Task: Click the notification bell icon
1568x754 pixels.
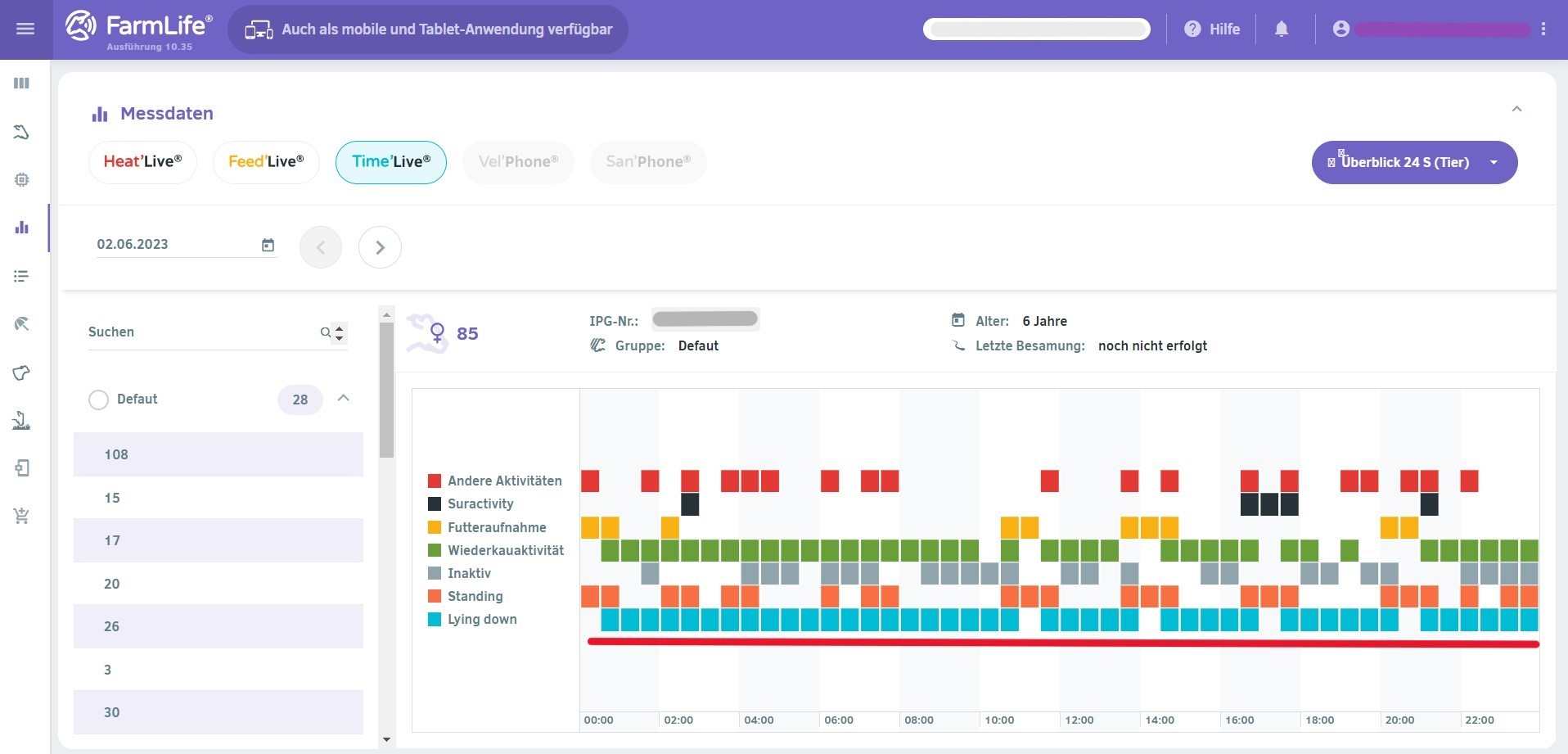Action: 1282,29
